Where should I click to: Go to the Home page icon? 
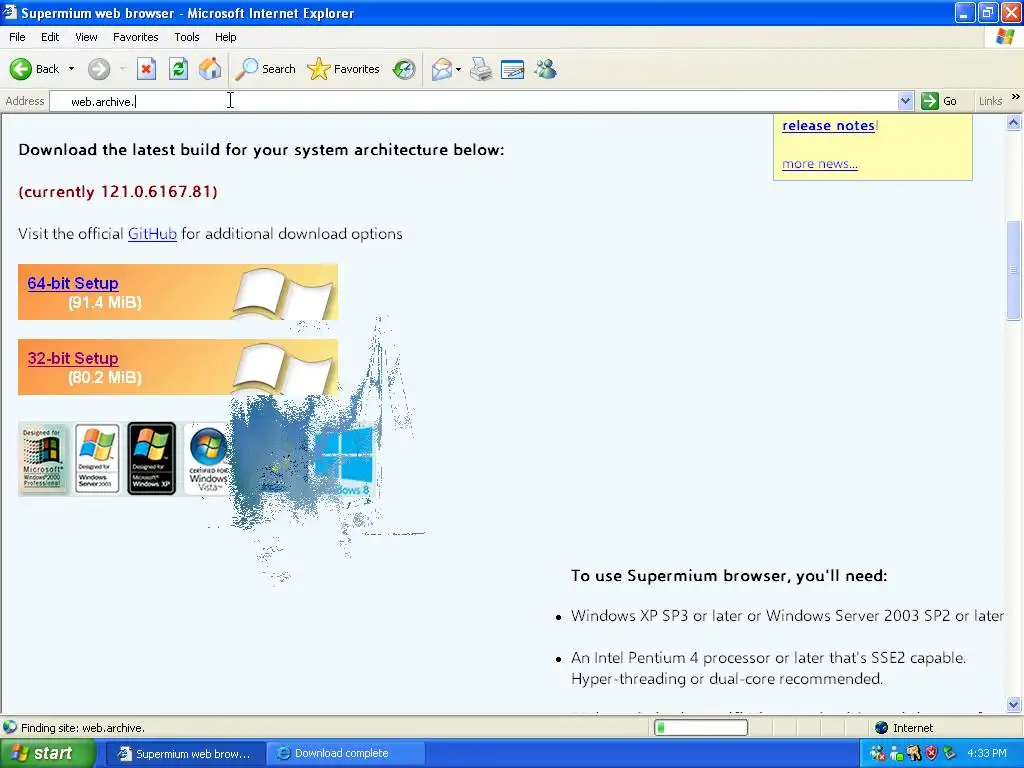pyautogui.click(x=210, y=69)
